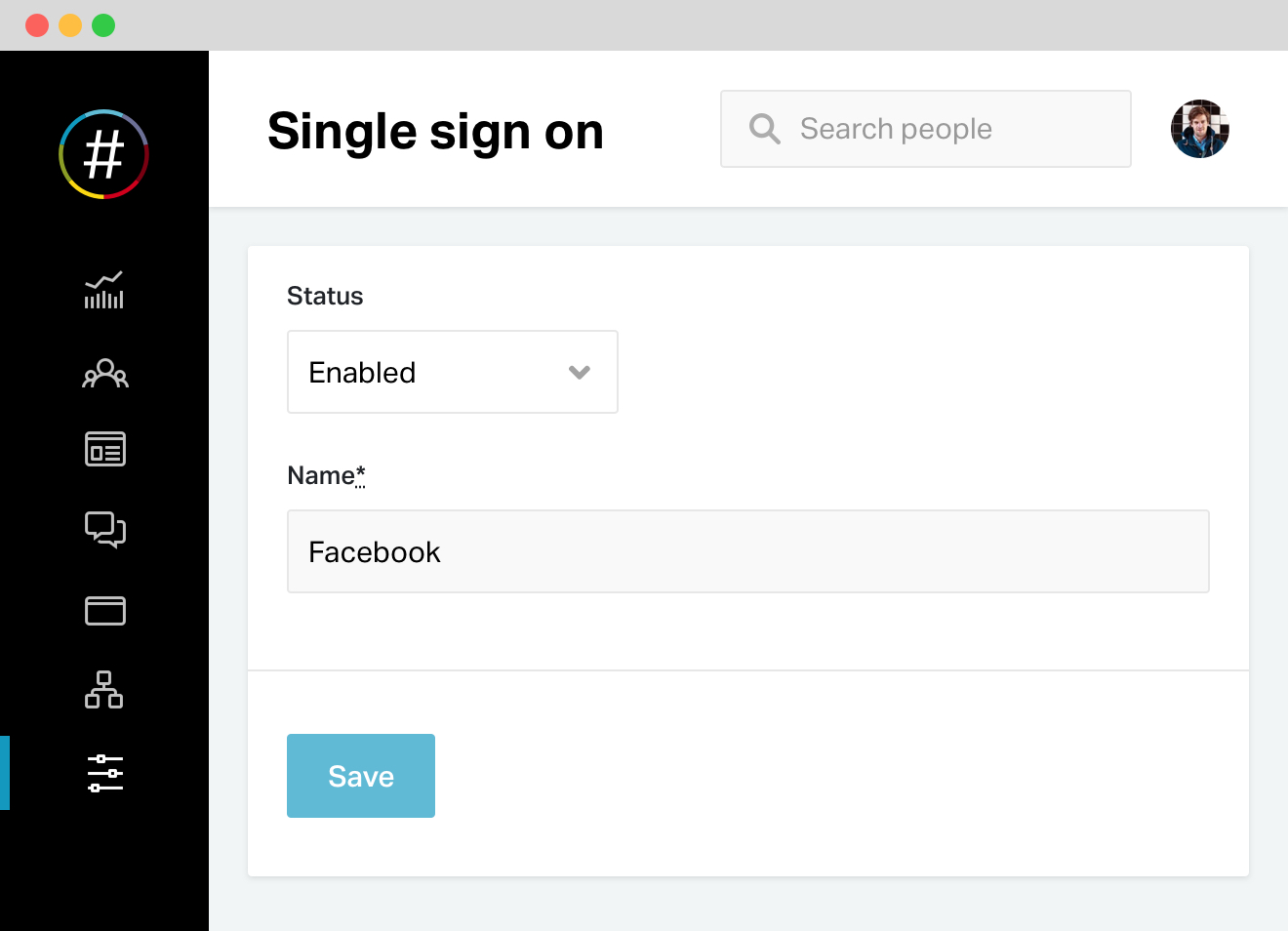Open the analytics chart icon in sidebar
The image size is (1288, 931).
(x=104, y=290)
